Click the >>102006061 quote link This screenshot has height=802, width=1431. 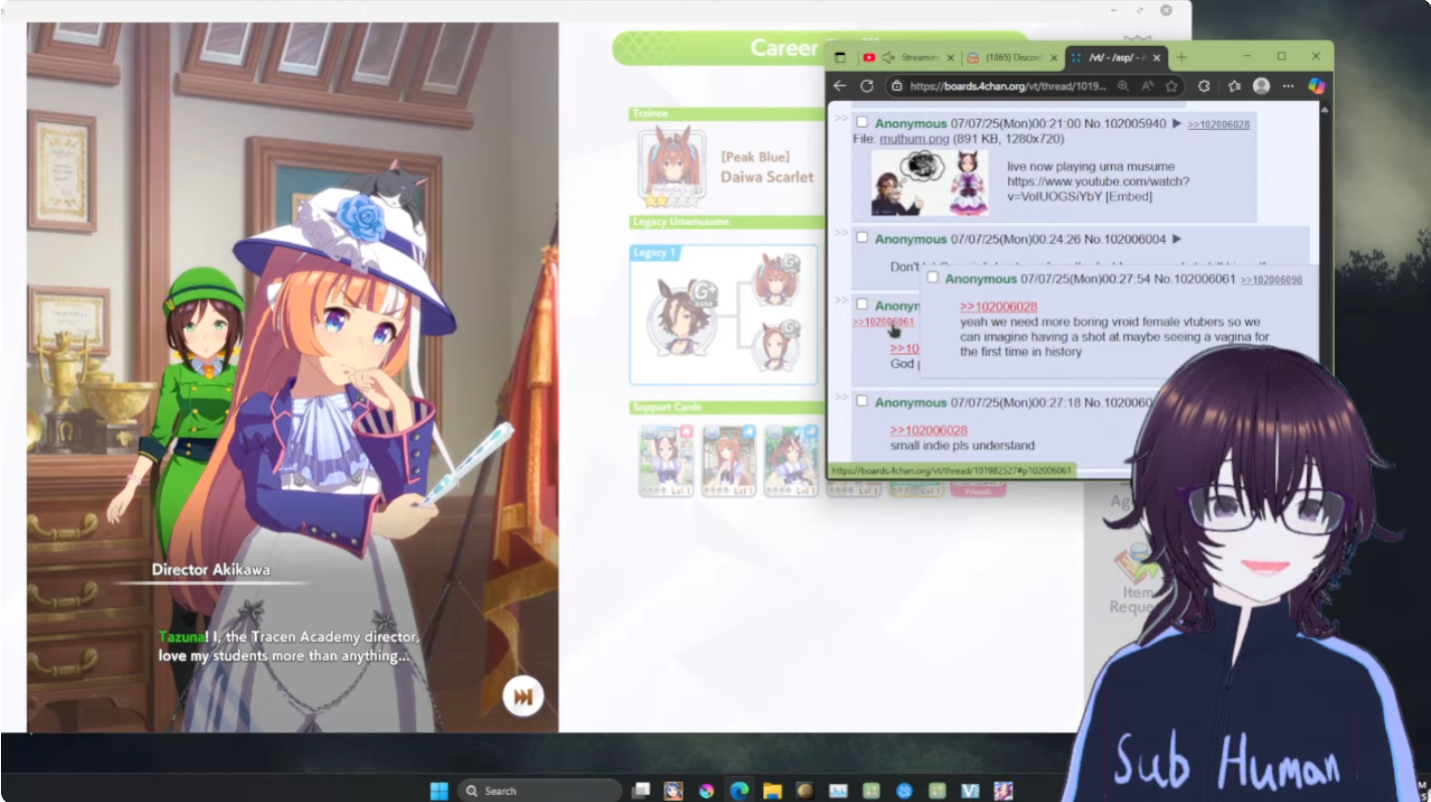tap(883, 322)
